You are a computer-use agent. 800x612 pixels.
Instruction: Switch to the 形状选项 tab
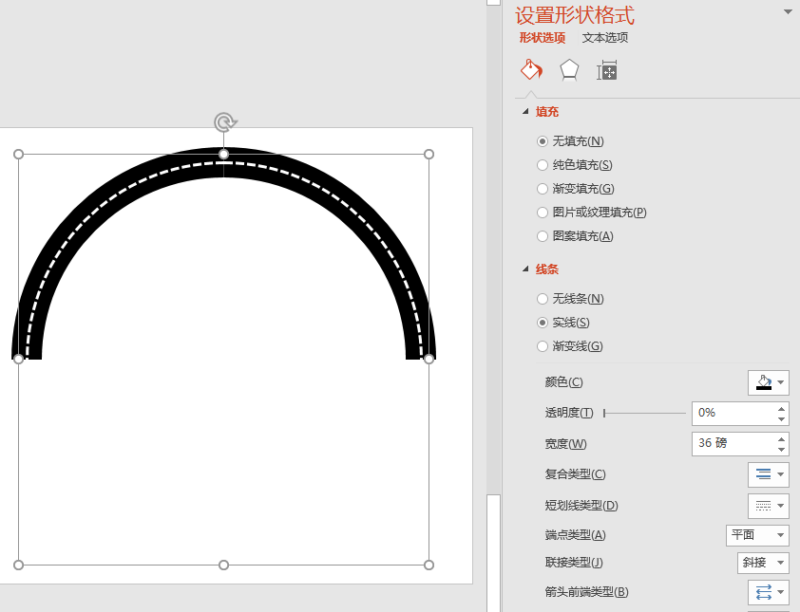(x=542, y=38)
